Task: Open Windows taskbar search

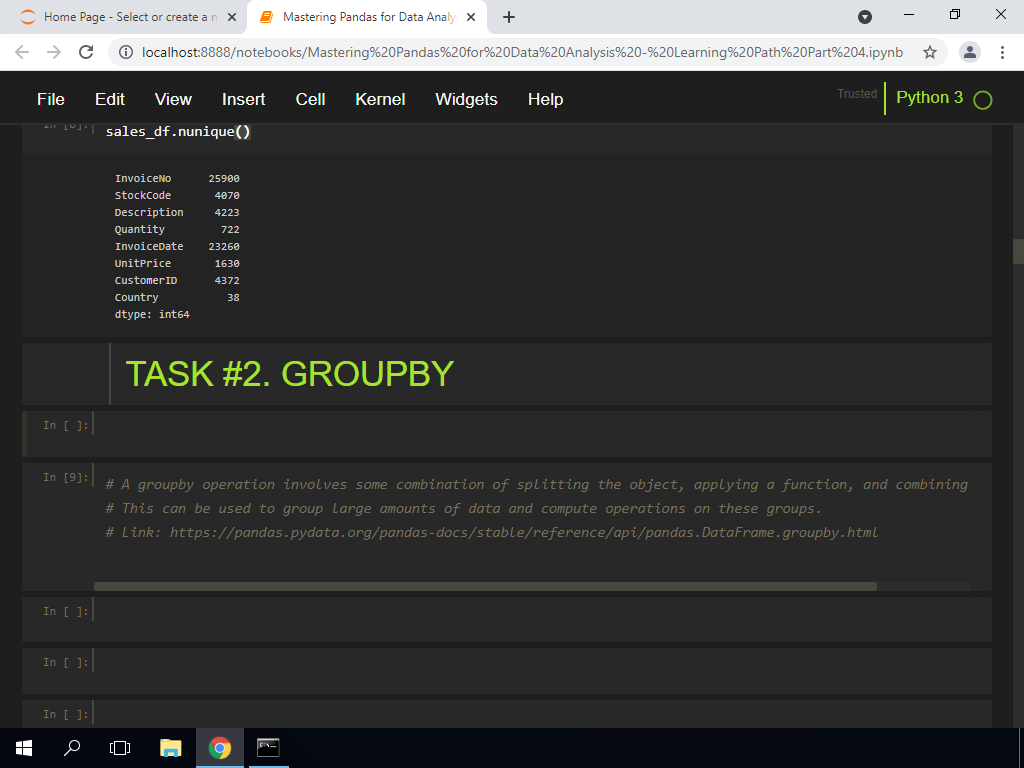Action: click(x=72, y=748)
